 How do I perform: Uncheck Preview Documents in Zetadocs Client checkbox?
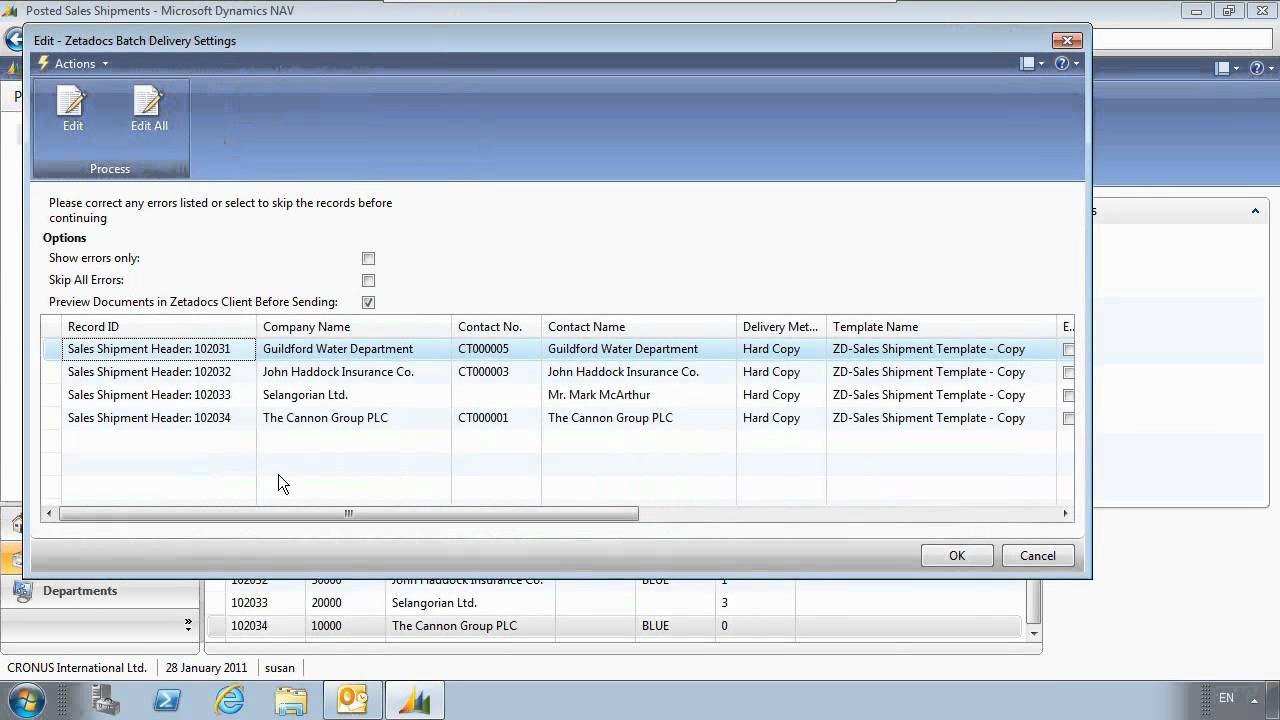368,302
